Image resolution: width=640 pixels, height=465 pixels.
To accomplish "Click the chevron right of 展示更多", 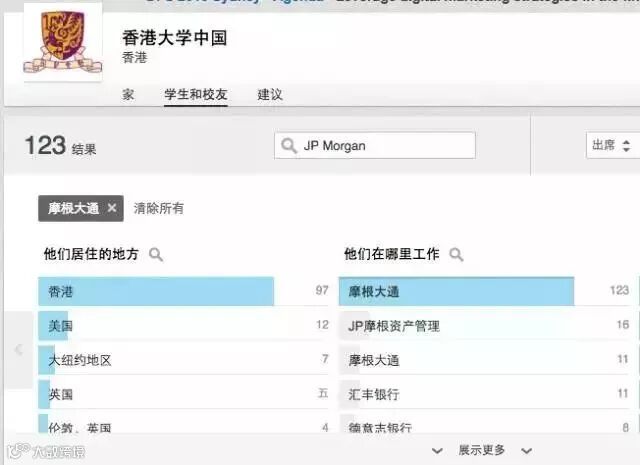I will tap(527, 451).
